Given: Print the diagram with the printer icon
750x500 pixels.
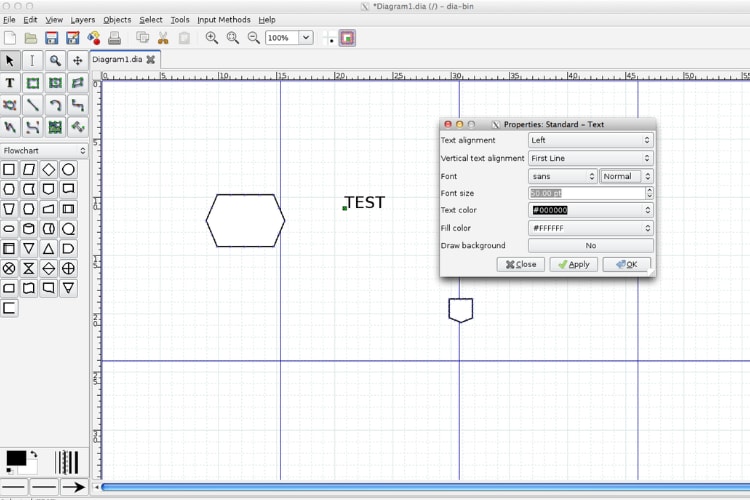Looking at the screenshot, I should 114,38.
